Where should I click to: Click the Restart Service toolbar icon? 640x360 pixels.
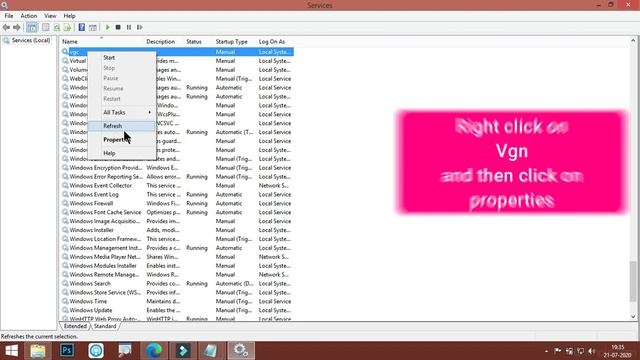[140, 27]
